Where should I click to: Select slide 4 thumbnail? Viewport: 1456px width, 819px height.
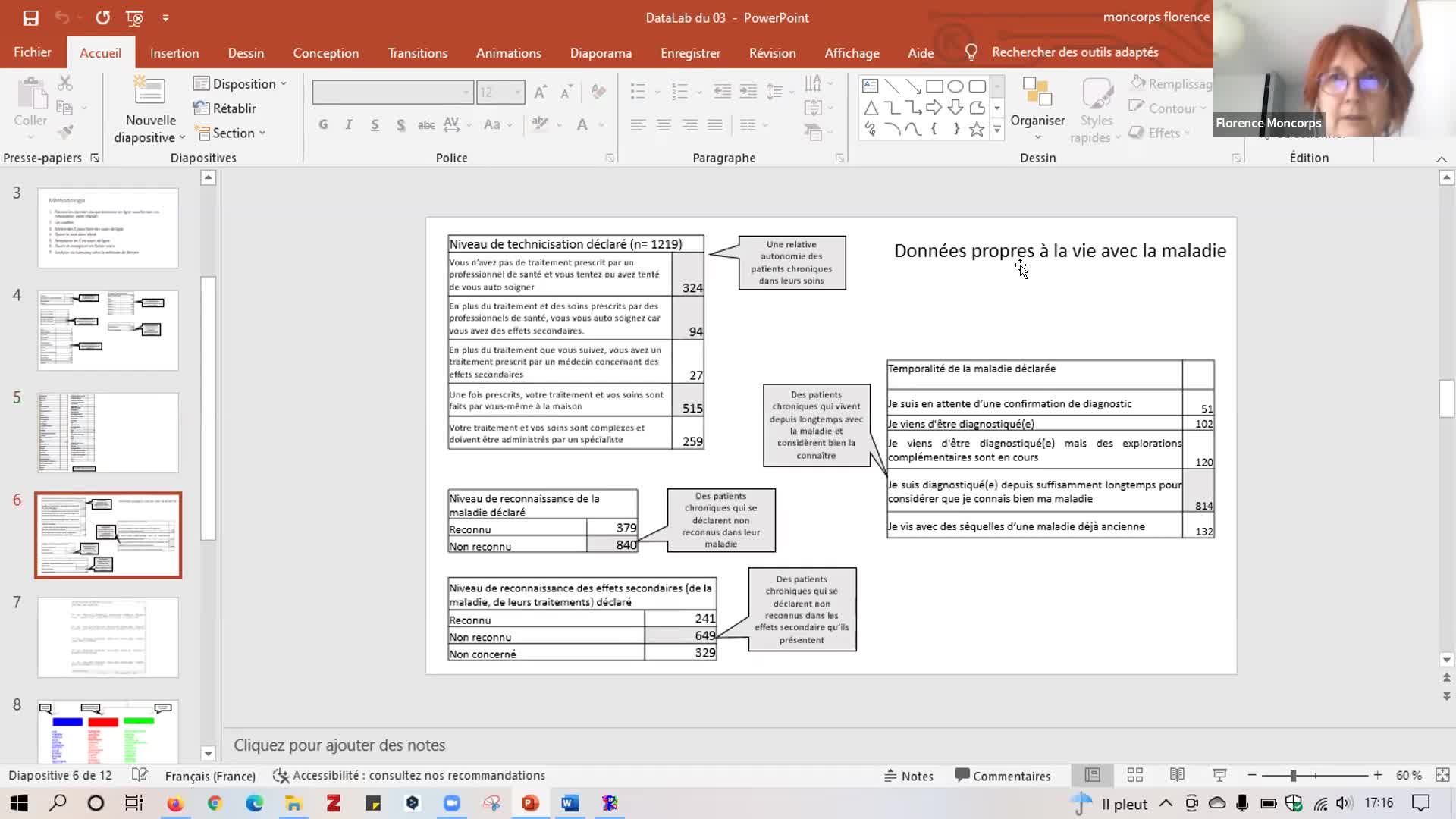108,330
